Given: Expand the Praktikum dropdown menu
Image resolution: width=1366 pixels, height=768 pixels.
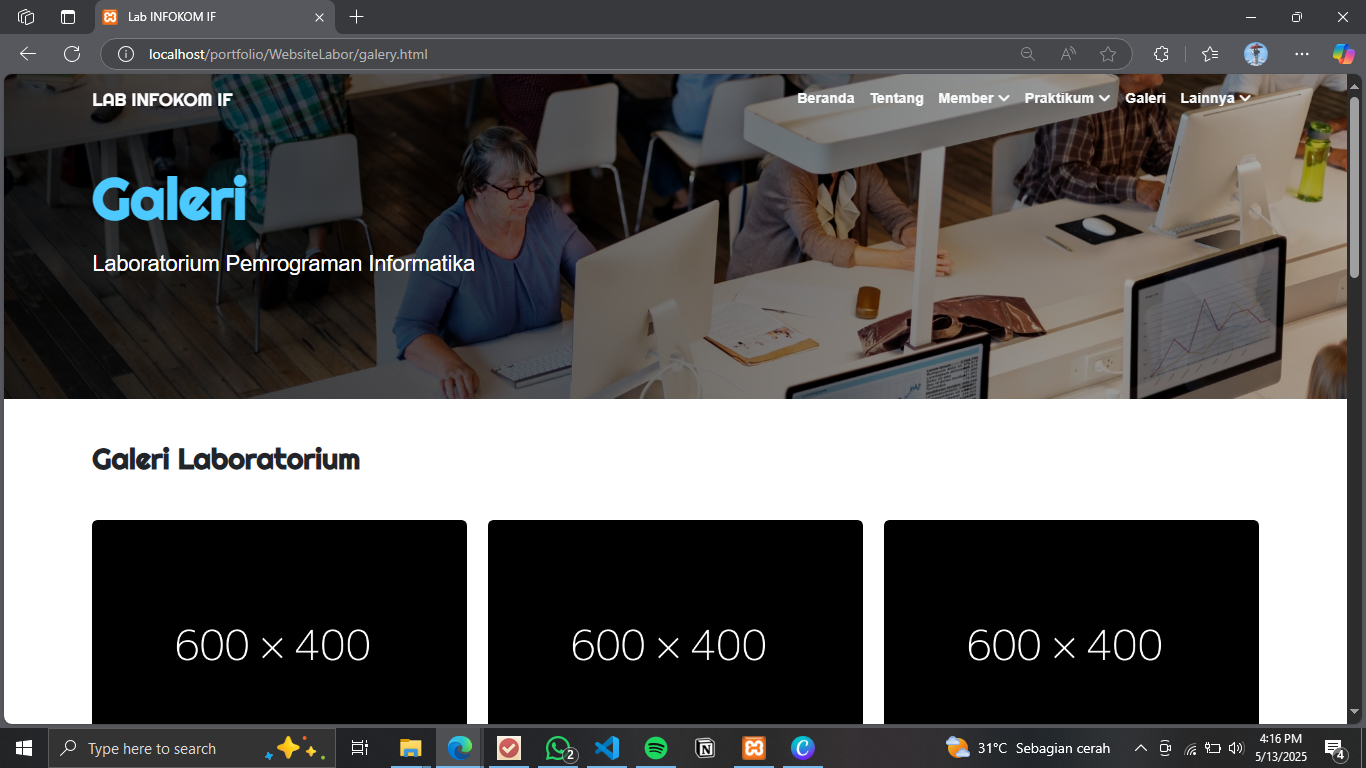Looking at the screenshot, I should coord(1067,98).
